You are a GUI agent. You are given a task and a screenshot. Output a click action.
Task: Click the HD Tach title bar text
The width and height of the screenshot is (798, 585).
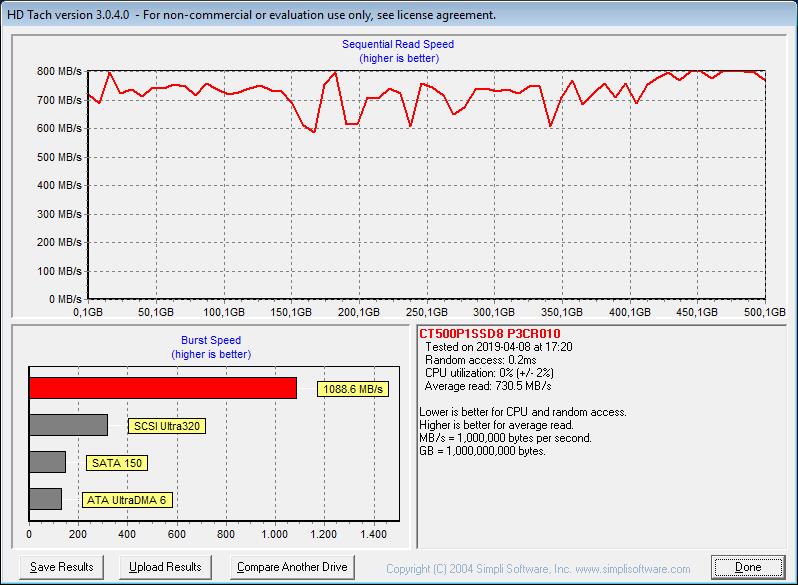[251, 15]
